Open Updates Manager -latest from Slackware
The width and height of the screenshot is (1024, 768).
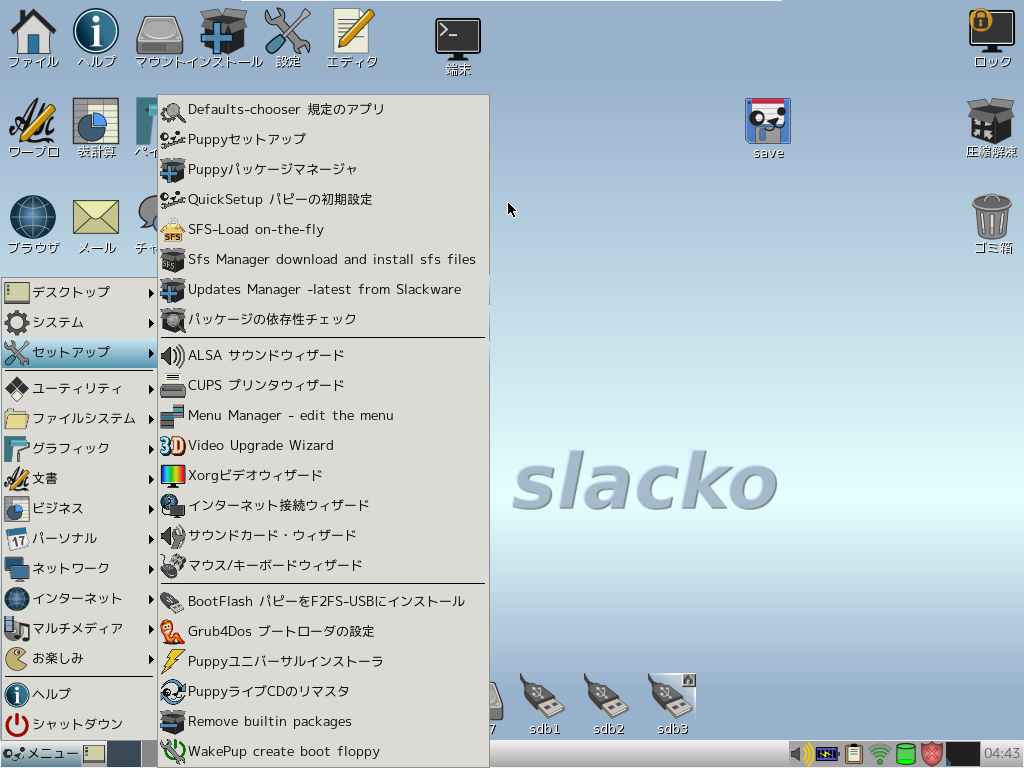click(x=323, y=290)
